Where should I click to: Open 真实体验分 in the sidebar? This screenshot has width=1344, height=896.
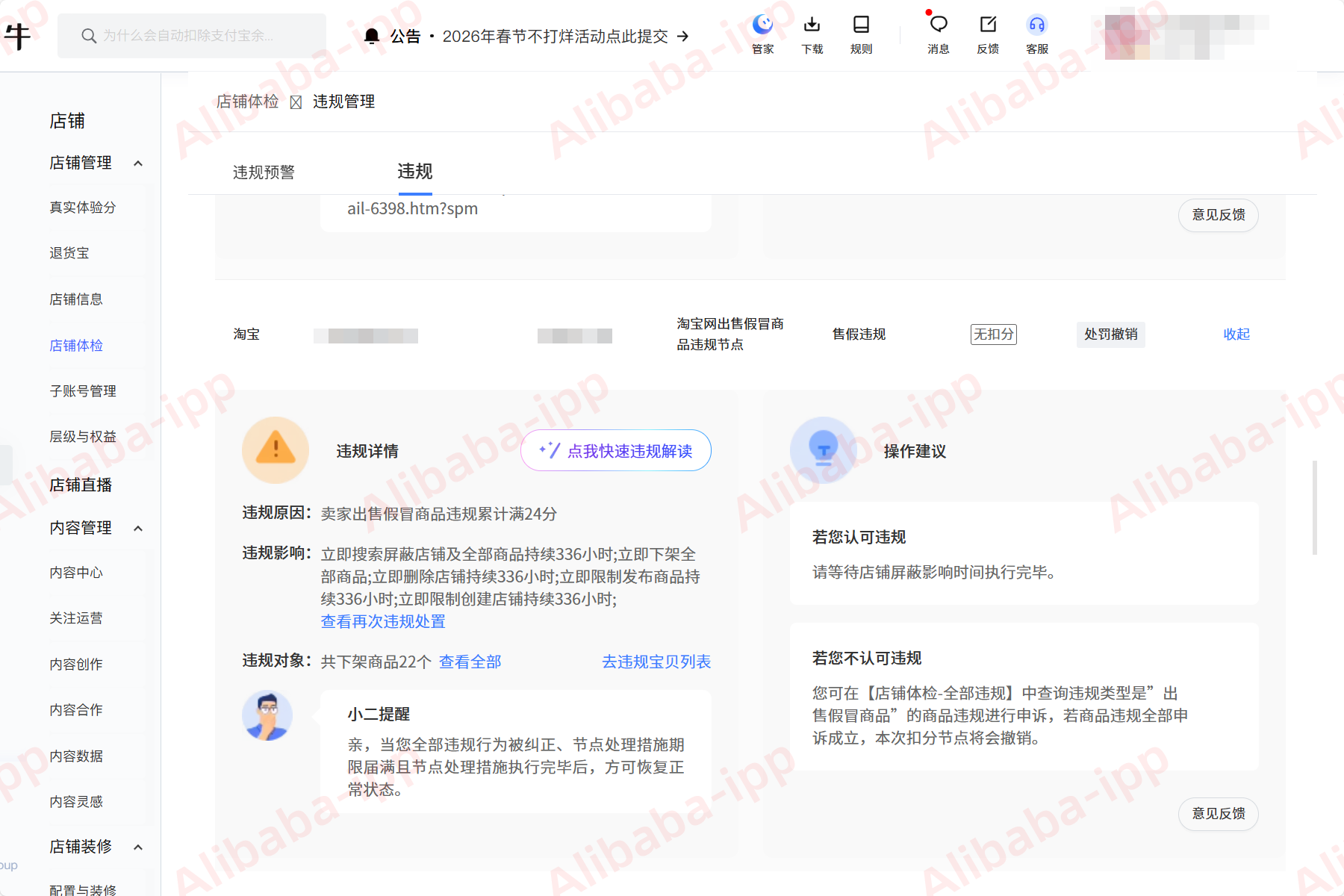(x=83, y=208)
